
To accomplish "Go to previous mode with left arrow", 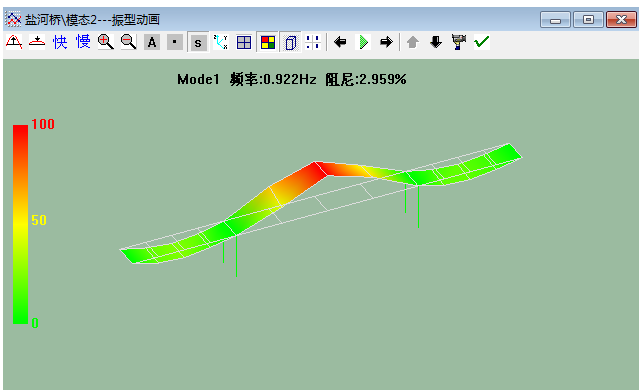I will click(x=340, y=42).
